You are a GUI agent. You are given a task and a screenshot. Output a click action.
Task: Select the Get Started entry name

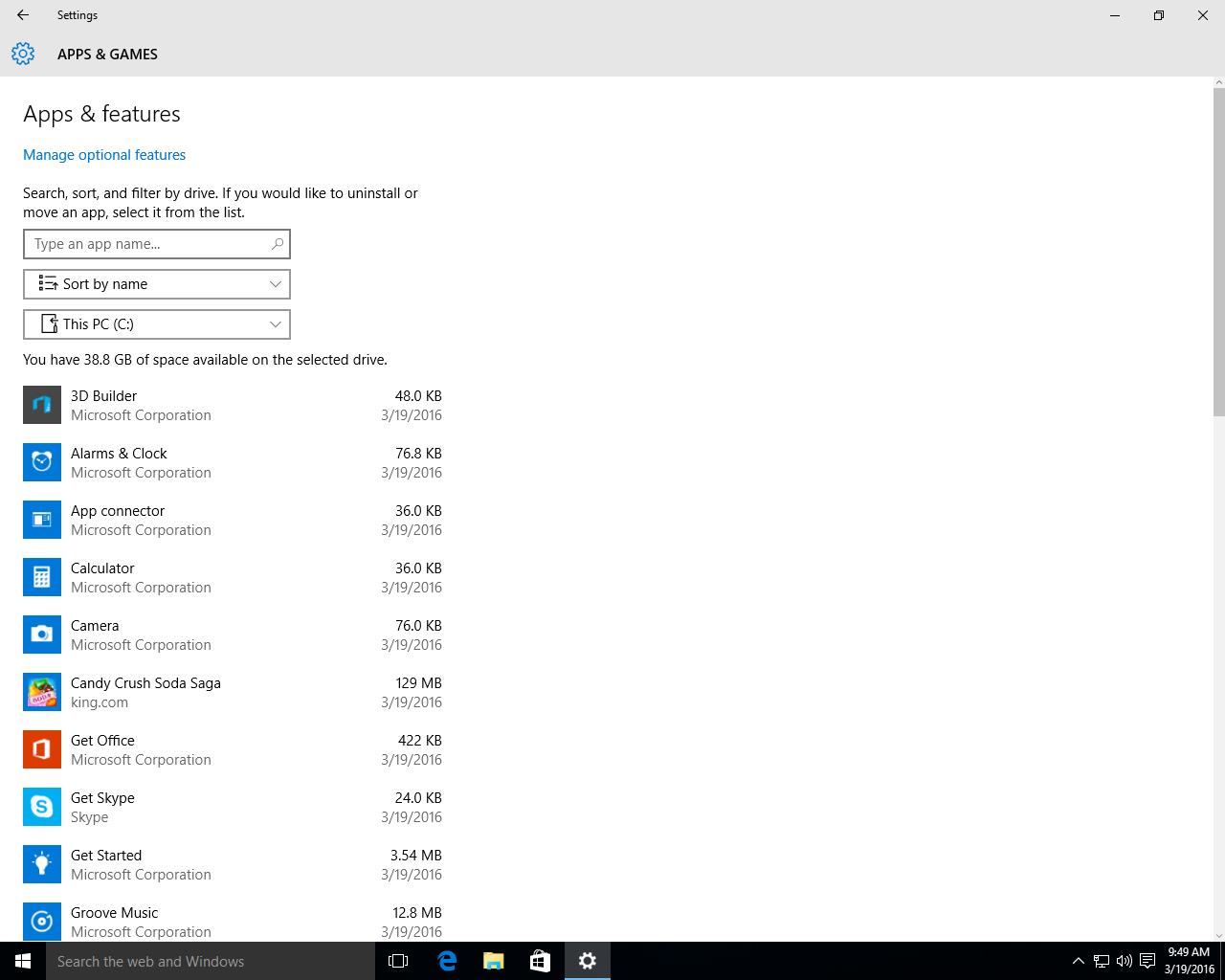(x=106, y=855)
